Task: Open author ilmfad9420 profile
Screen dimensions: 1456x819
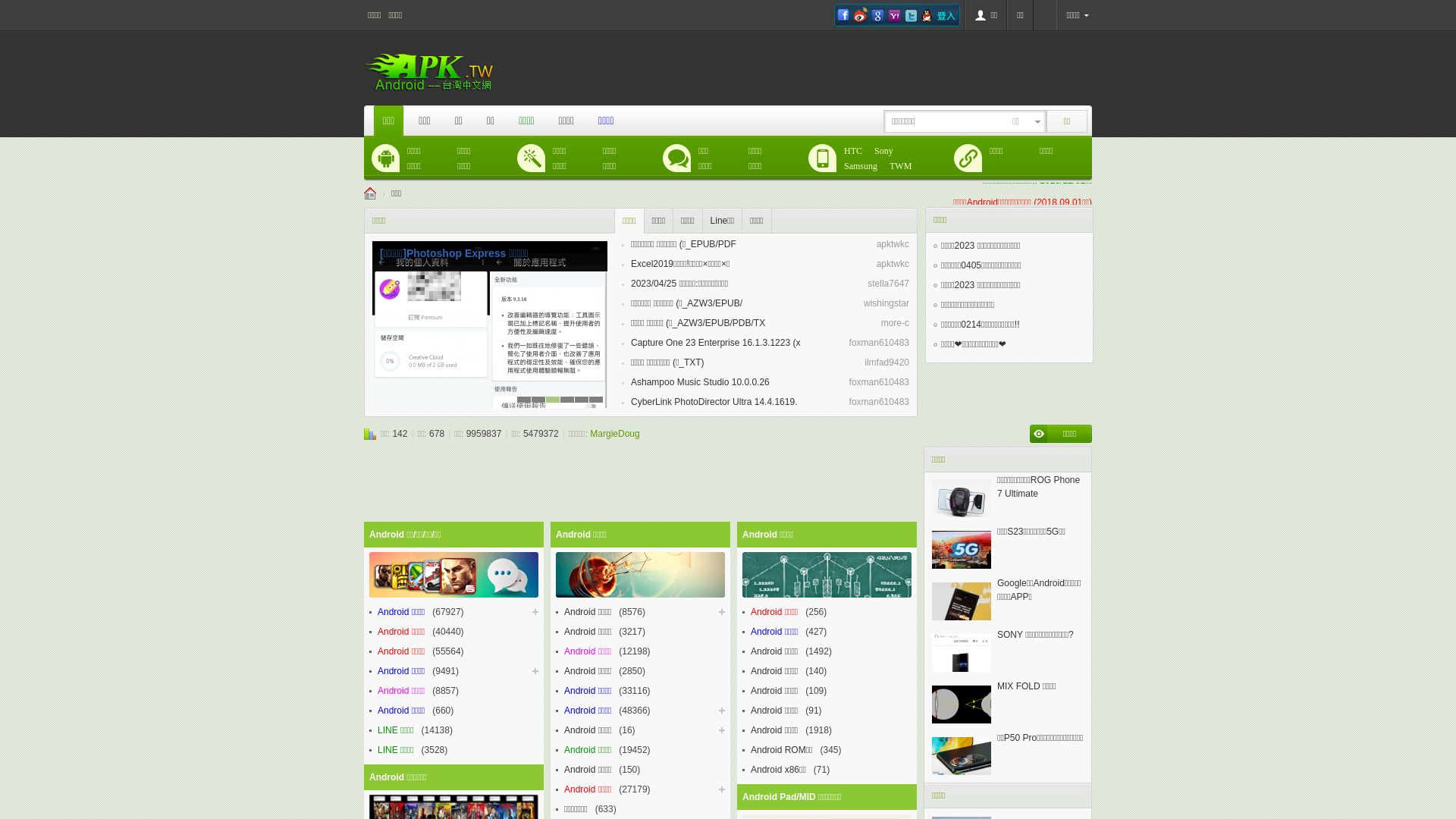Action: point(886,362)
